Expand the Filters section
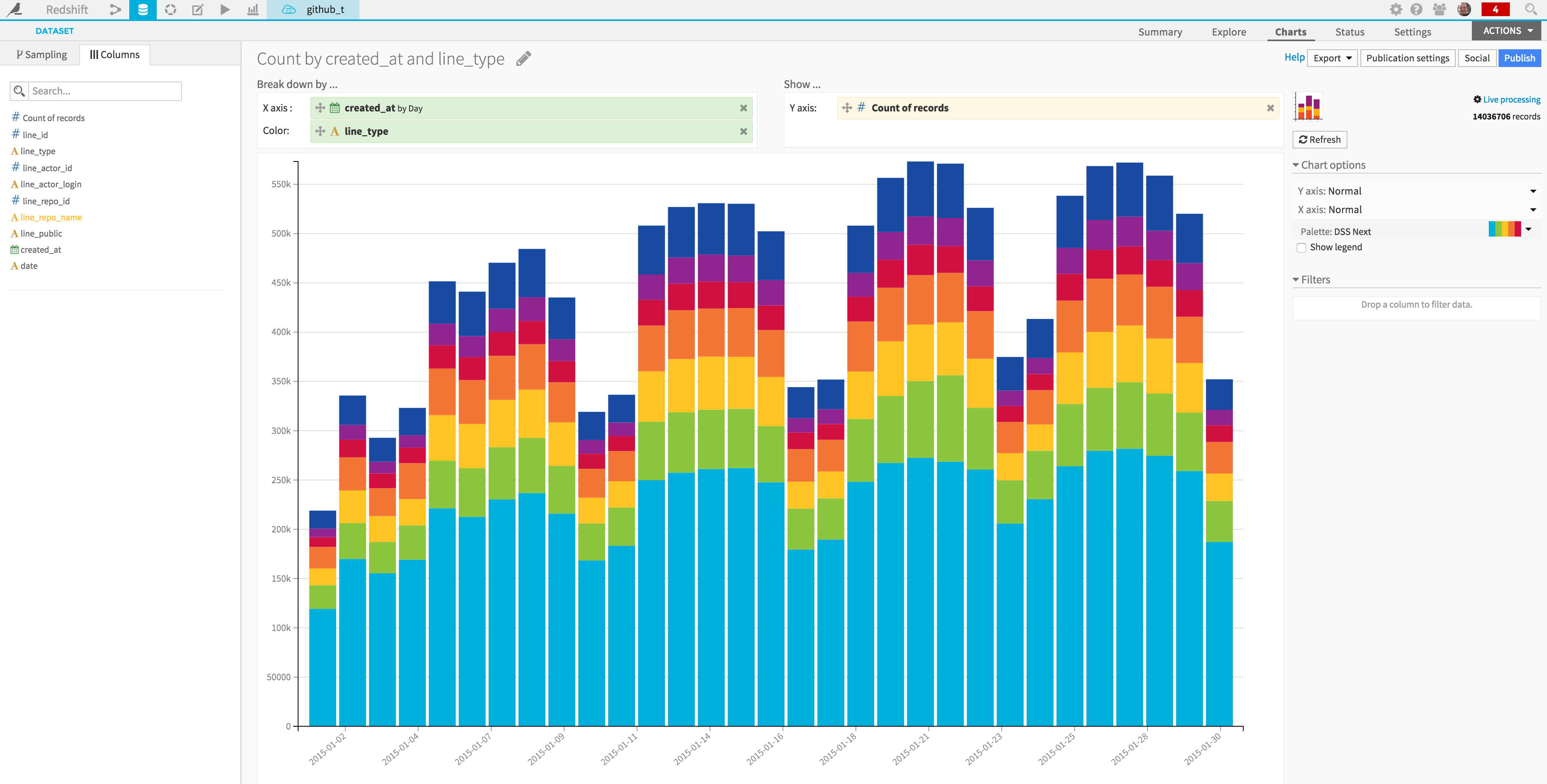This screenshot has height=784, width=1547. click(1313, 279)
